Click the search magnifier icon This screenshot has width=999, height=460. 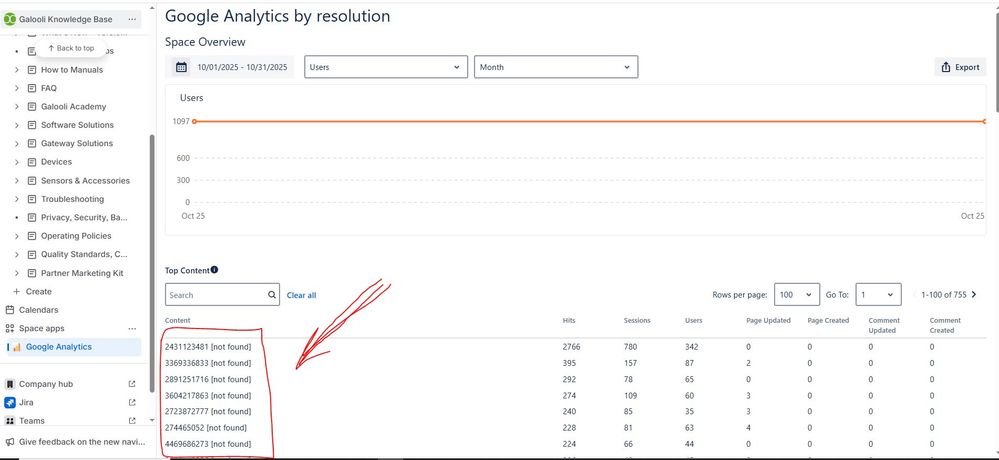click(272, 295)
